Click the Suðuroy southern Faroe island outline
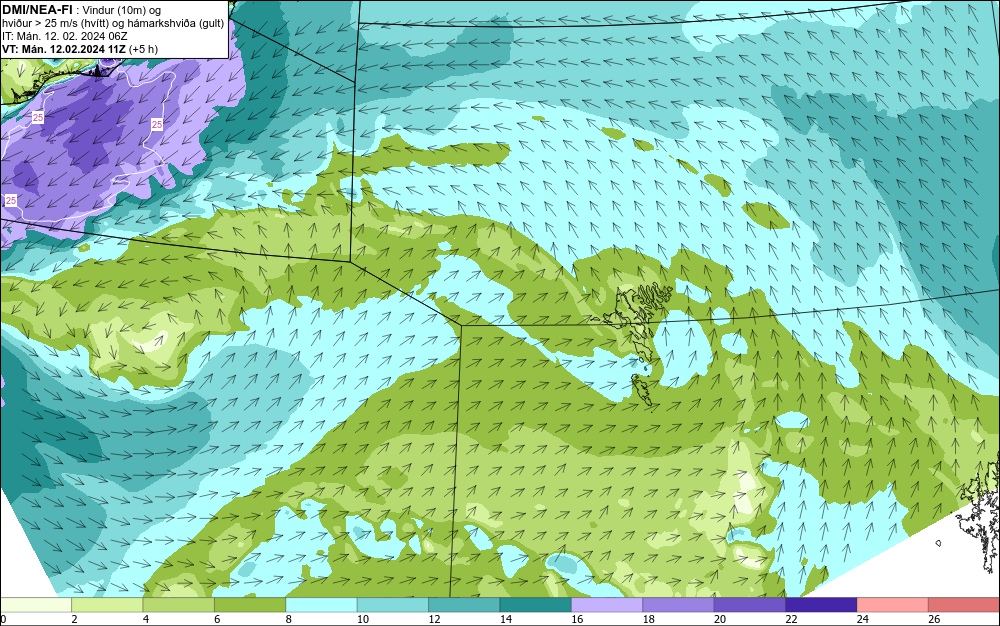This screenshot has width=1000, height=626. click(x=642, y=389)
